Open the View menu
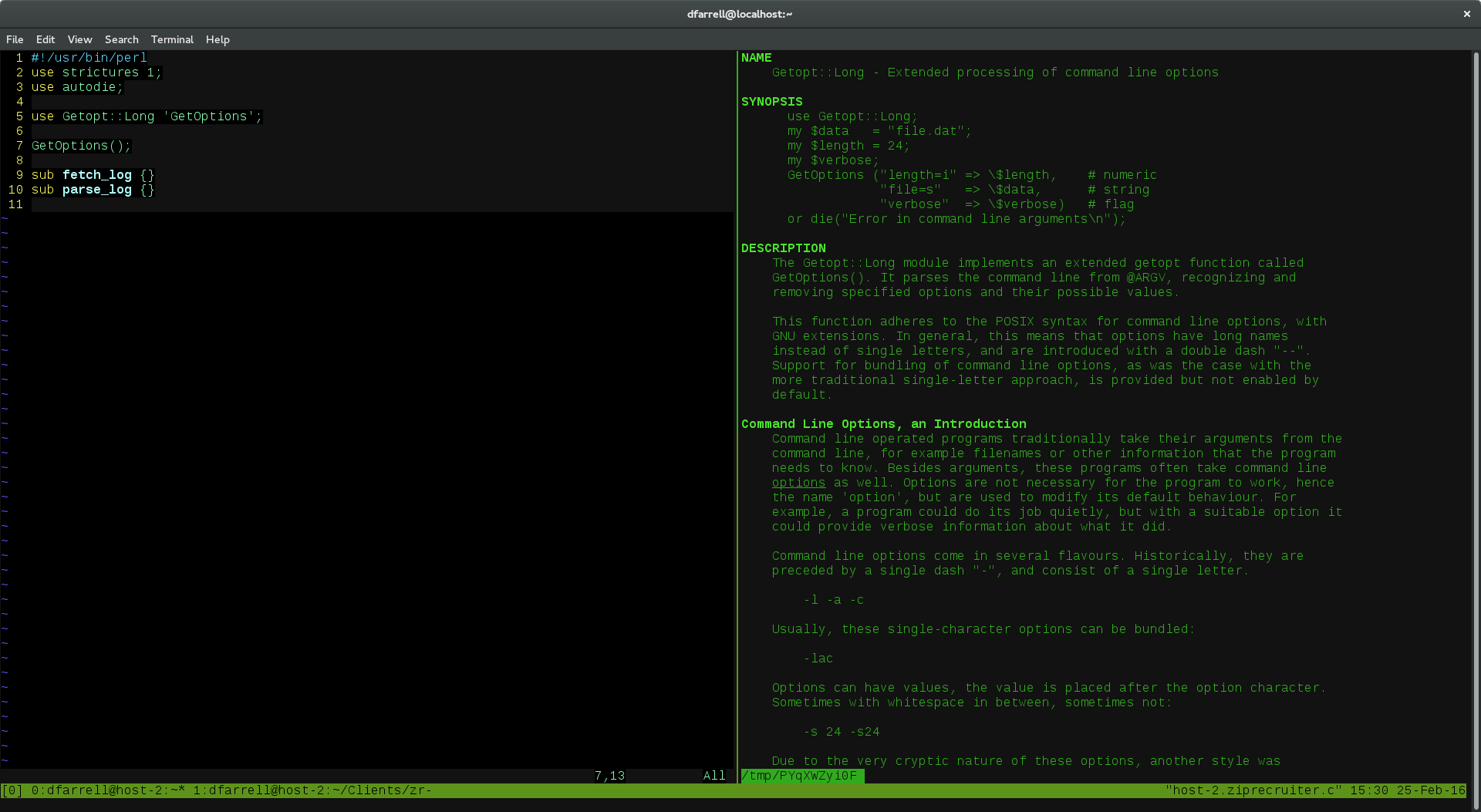Viewport: 1481px width, 812px height. tap(79, 39)
